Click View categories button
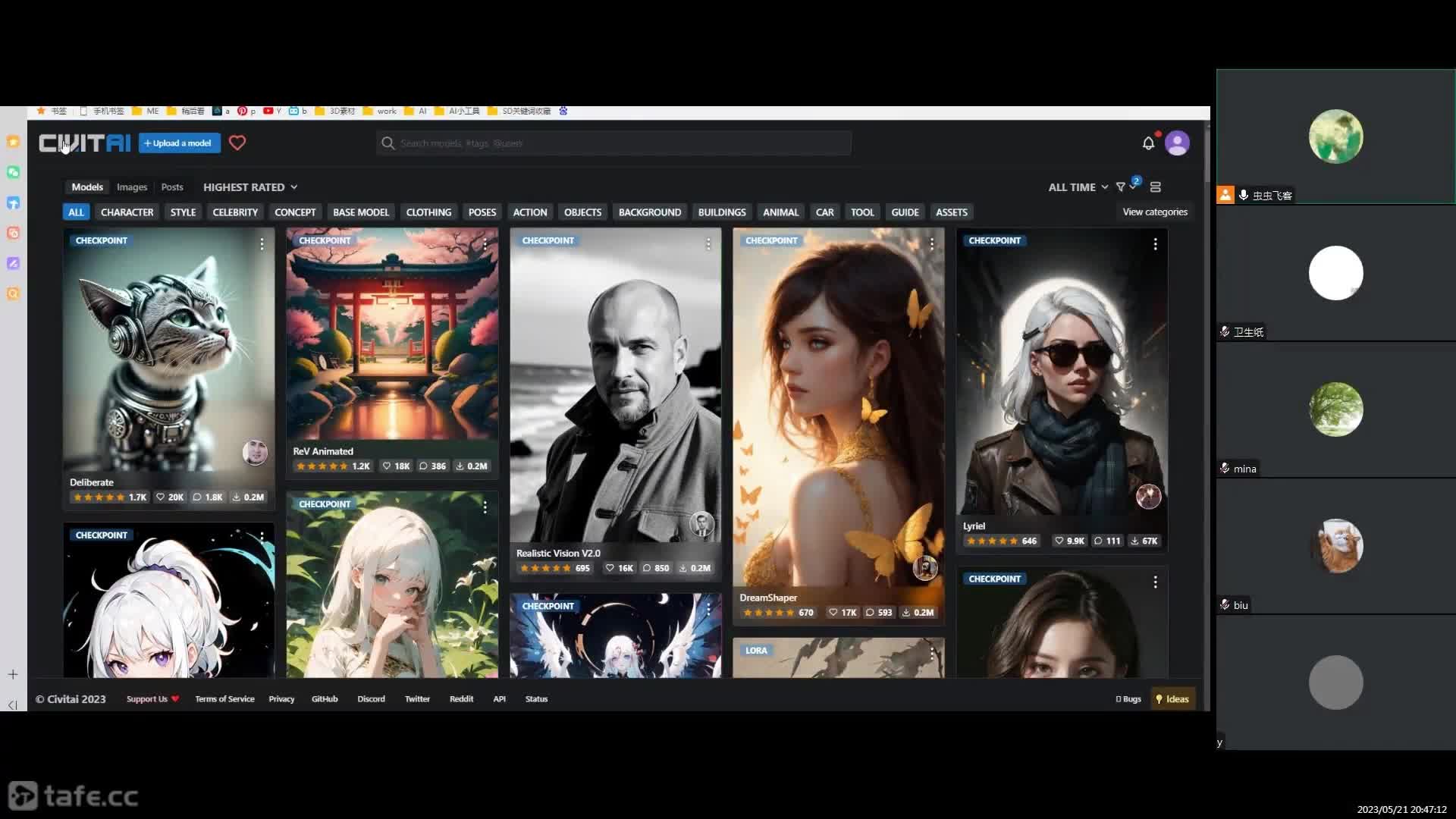The image size is (1456, 819). pyautogui.click(x=1155, y=212)
